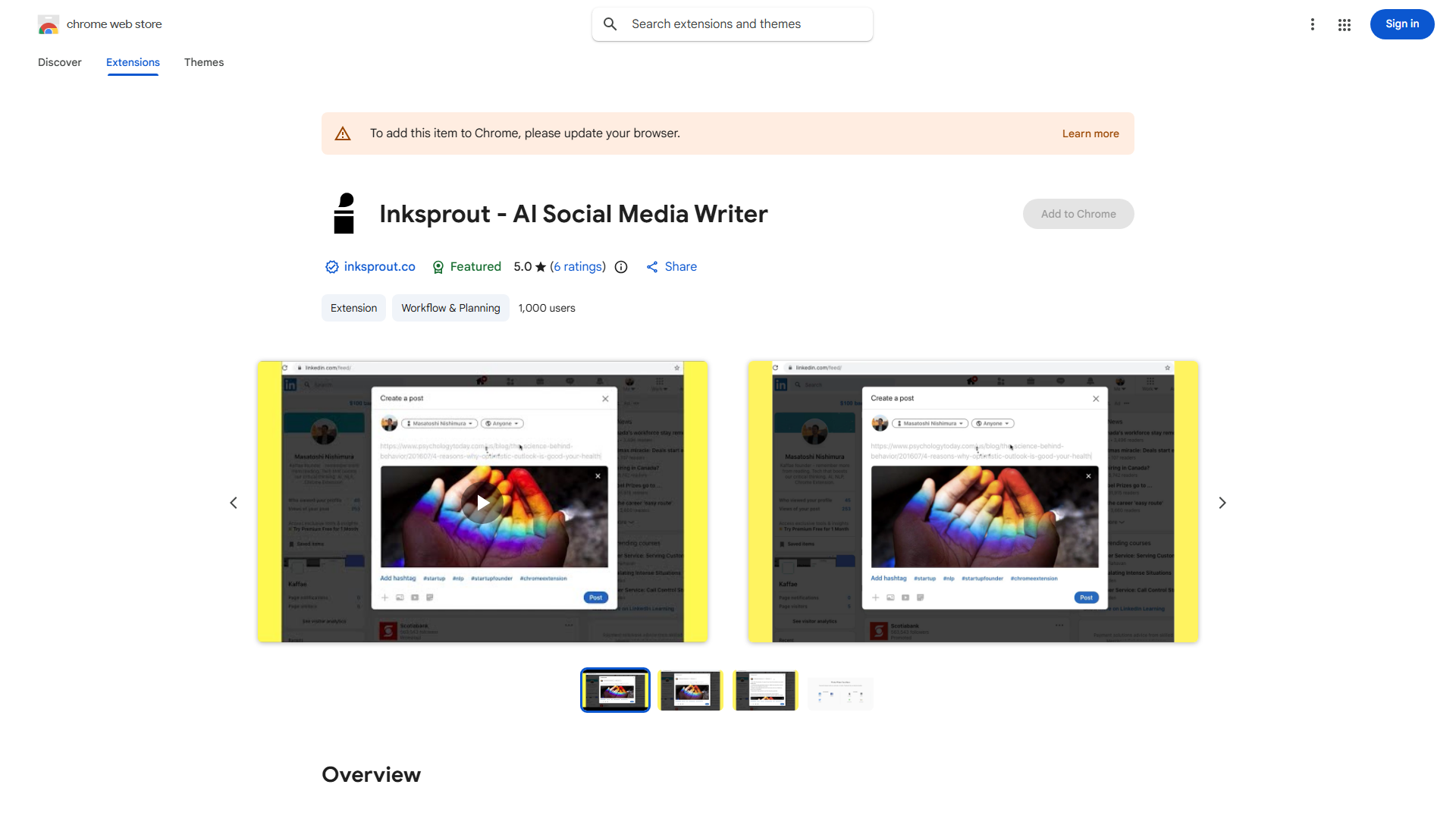Switch to the Themes tab
This screenshot has width=1456, height=819.
pos(204,62)
